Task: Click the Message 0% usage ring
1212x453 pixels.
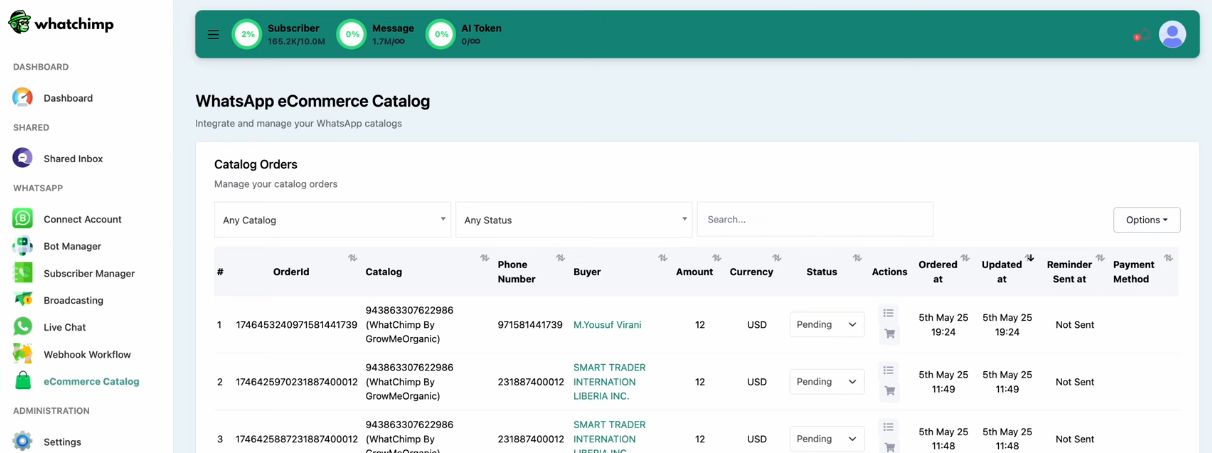Action: pyautogui.click(x=352, y=34)
